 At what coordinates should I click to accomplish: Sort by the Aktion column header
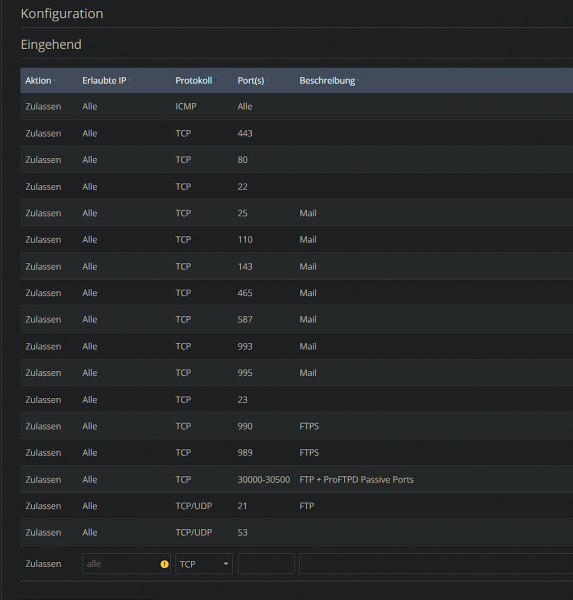38,81
